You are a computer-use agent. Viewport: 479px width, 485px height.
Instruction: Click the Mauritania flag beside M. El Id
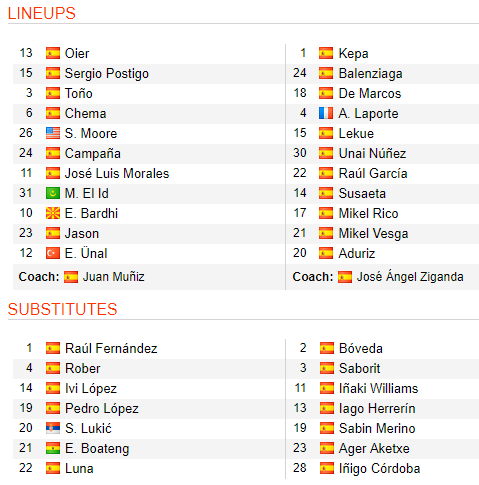(x=53, y=193)
